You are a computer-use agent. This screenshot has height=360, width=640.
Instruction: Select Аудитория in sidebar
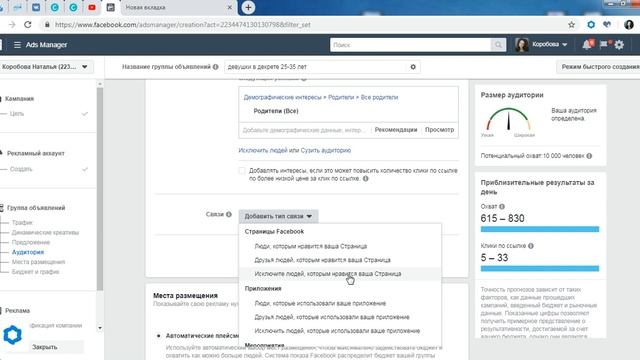tap(28, 252)
